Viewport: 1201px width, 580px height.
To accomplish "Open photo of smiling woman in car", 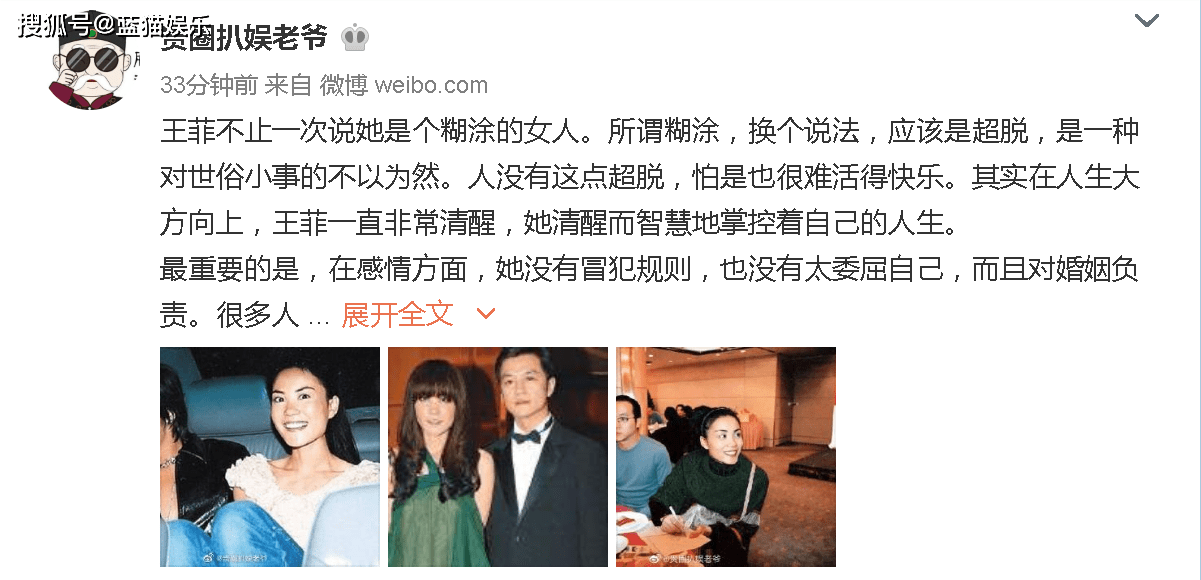I will (270, 457).
